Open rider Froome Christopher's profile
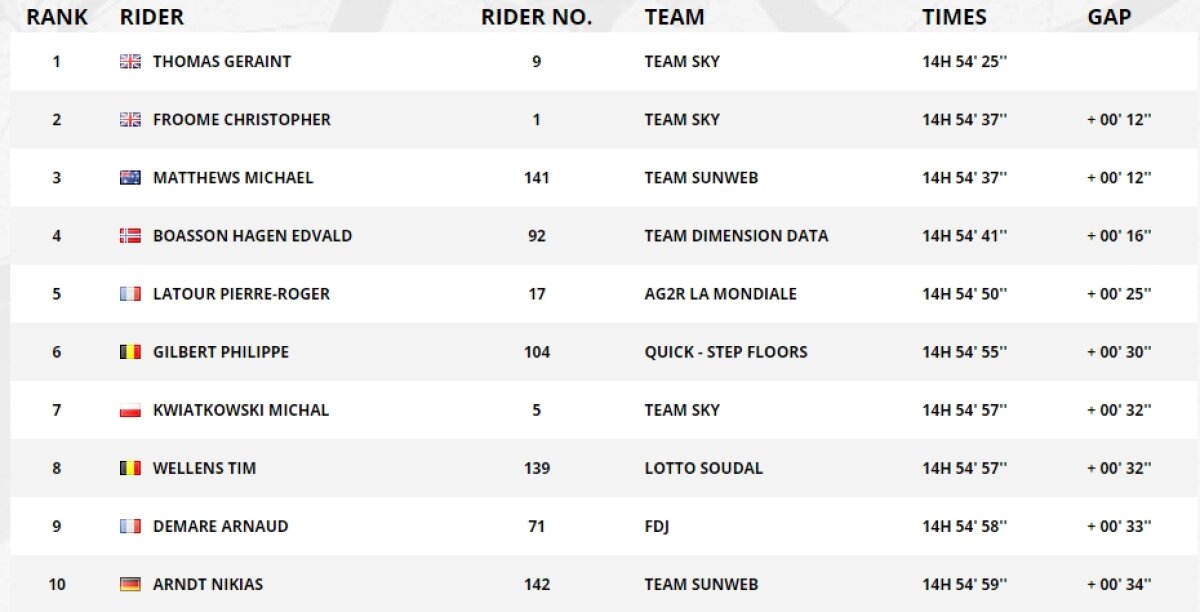Viewport: 1200px width, 612px height. [241, 120]
